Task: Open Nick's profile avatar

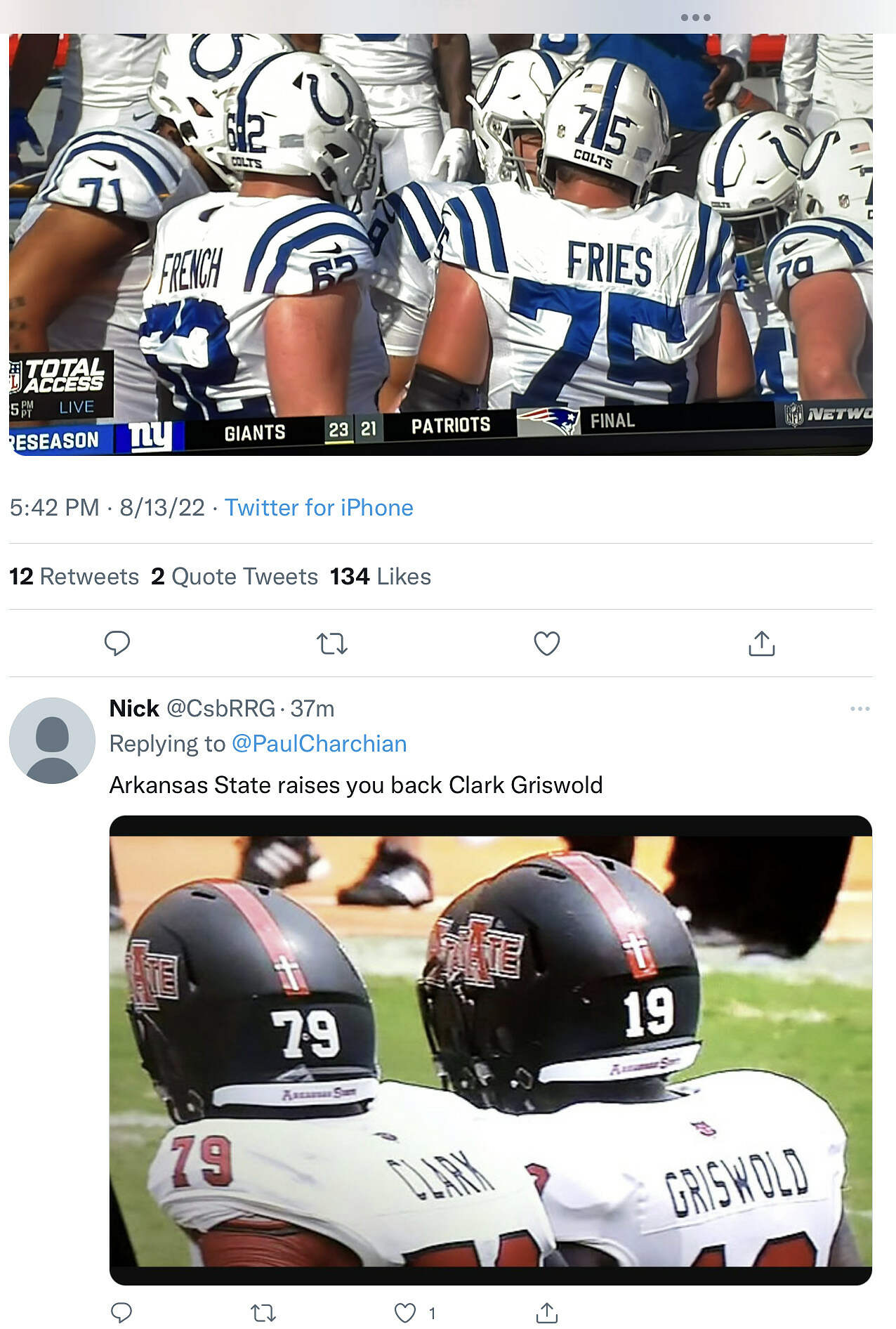Action: coord(52,740)
